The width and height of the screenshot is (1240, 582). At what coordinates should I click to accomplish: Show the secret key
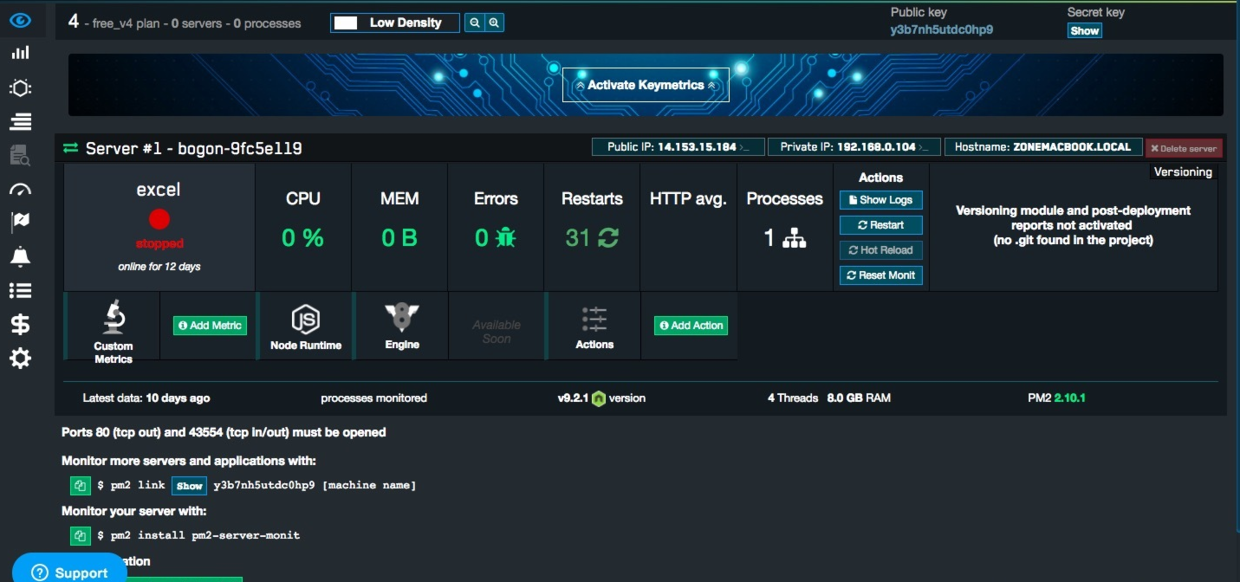[1085, 31]
